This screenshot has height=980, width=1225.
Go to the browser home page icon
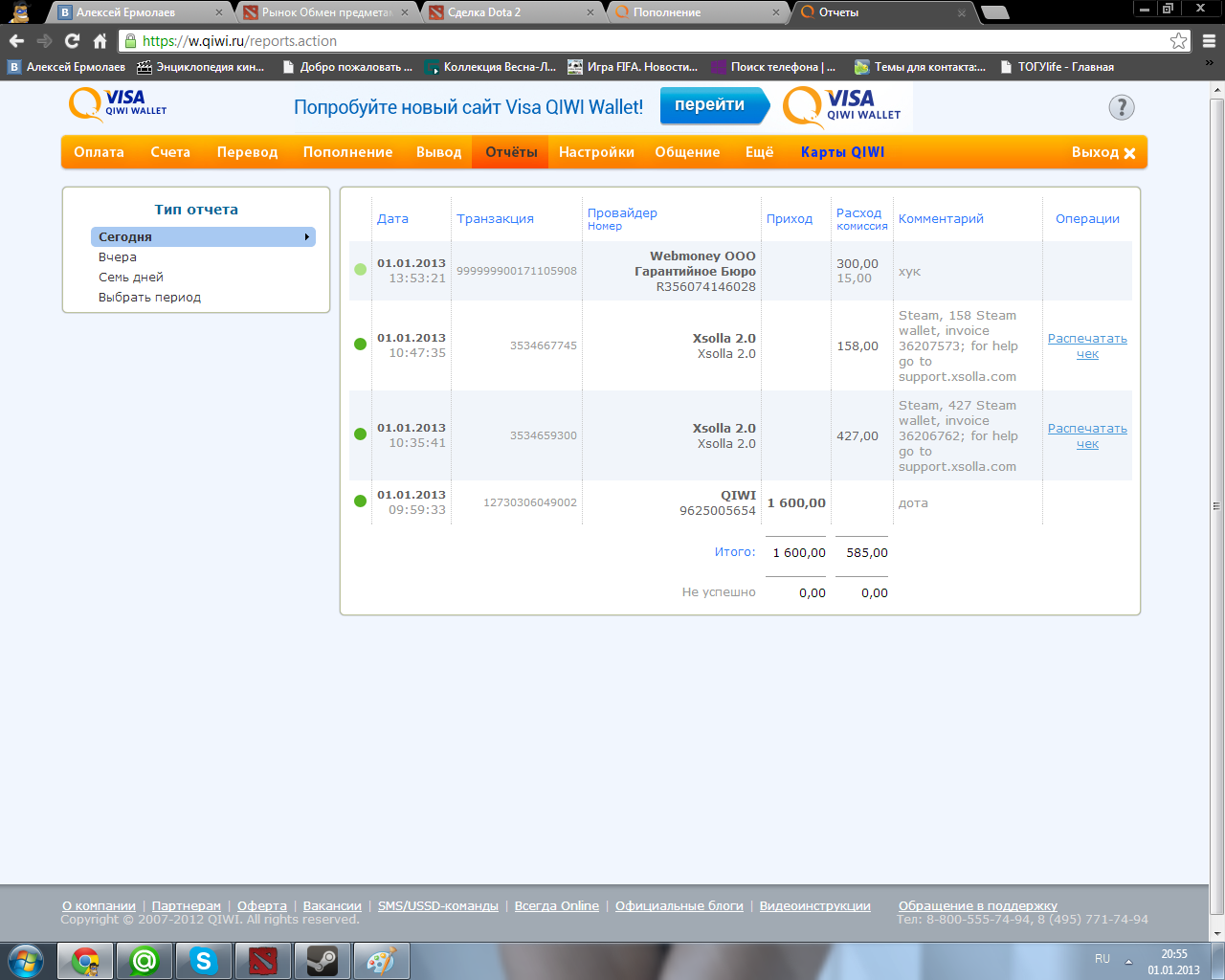point(100,41)
